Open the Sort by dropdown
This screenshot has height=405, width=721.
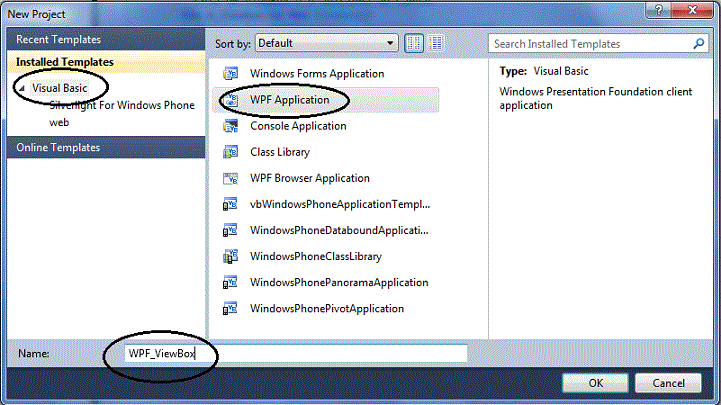[326, 43]
